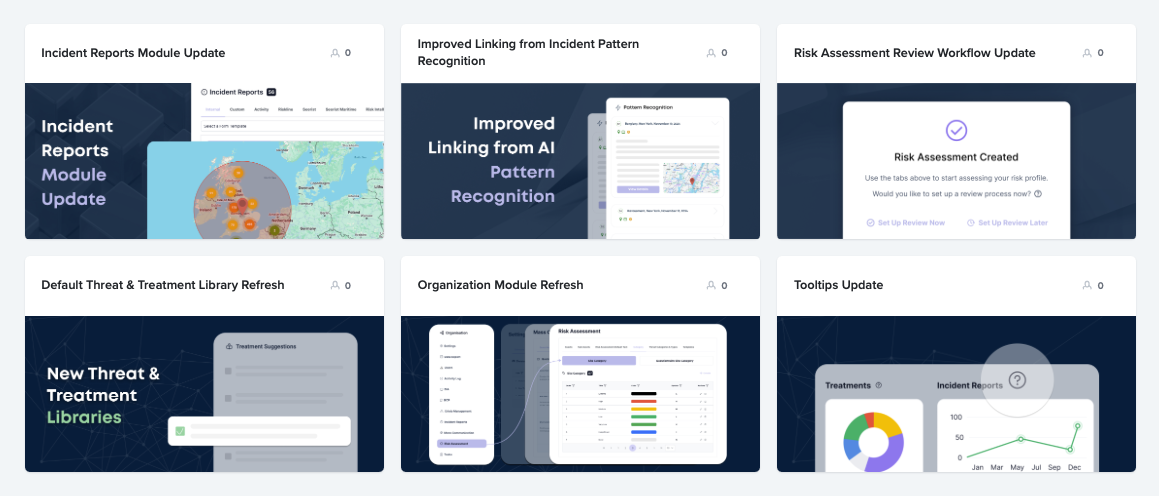
Task: Click the participant count 0 on Risk Assessment Review card
Action: [x=1101, y=53]
